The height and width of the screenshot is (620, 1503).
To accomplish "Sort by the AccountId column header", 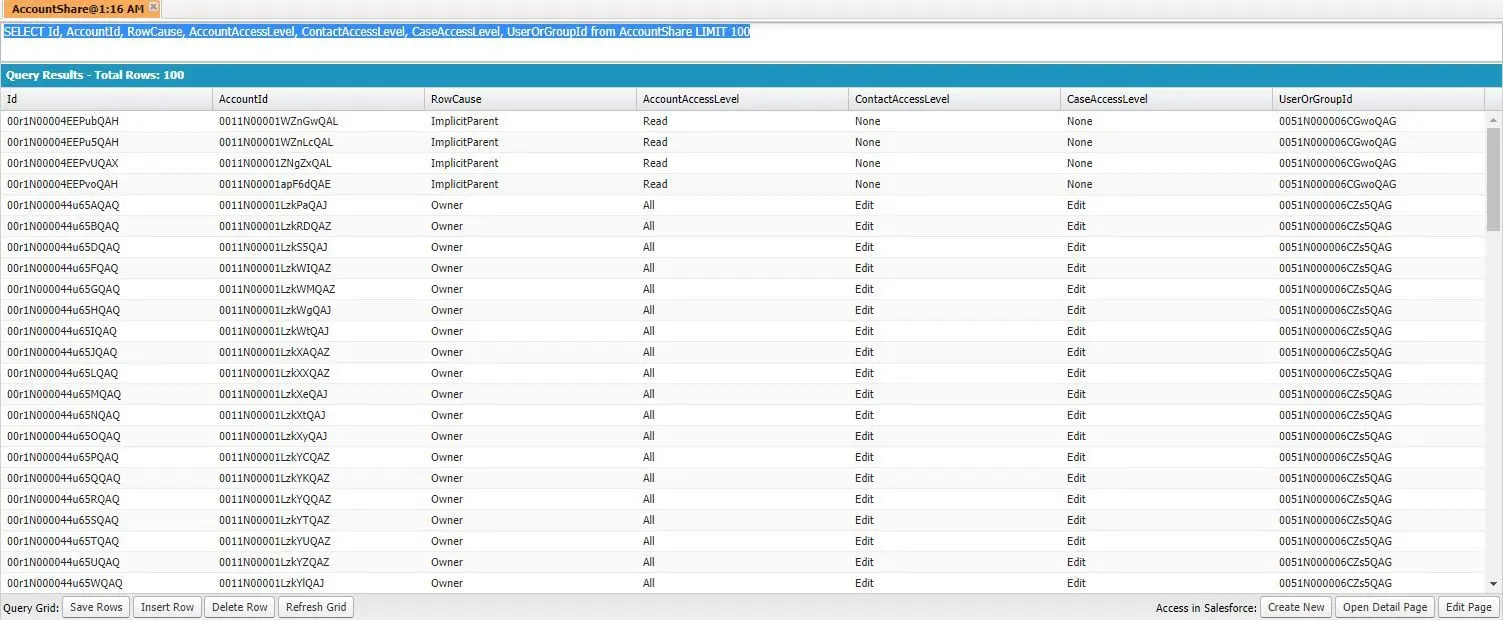I will point(318,99).
